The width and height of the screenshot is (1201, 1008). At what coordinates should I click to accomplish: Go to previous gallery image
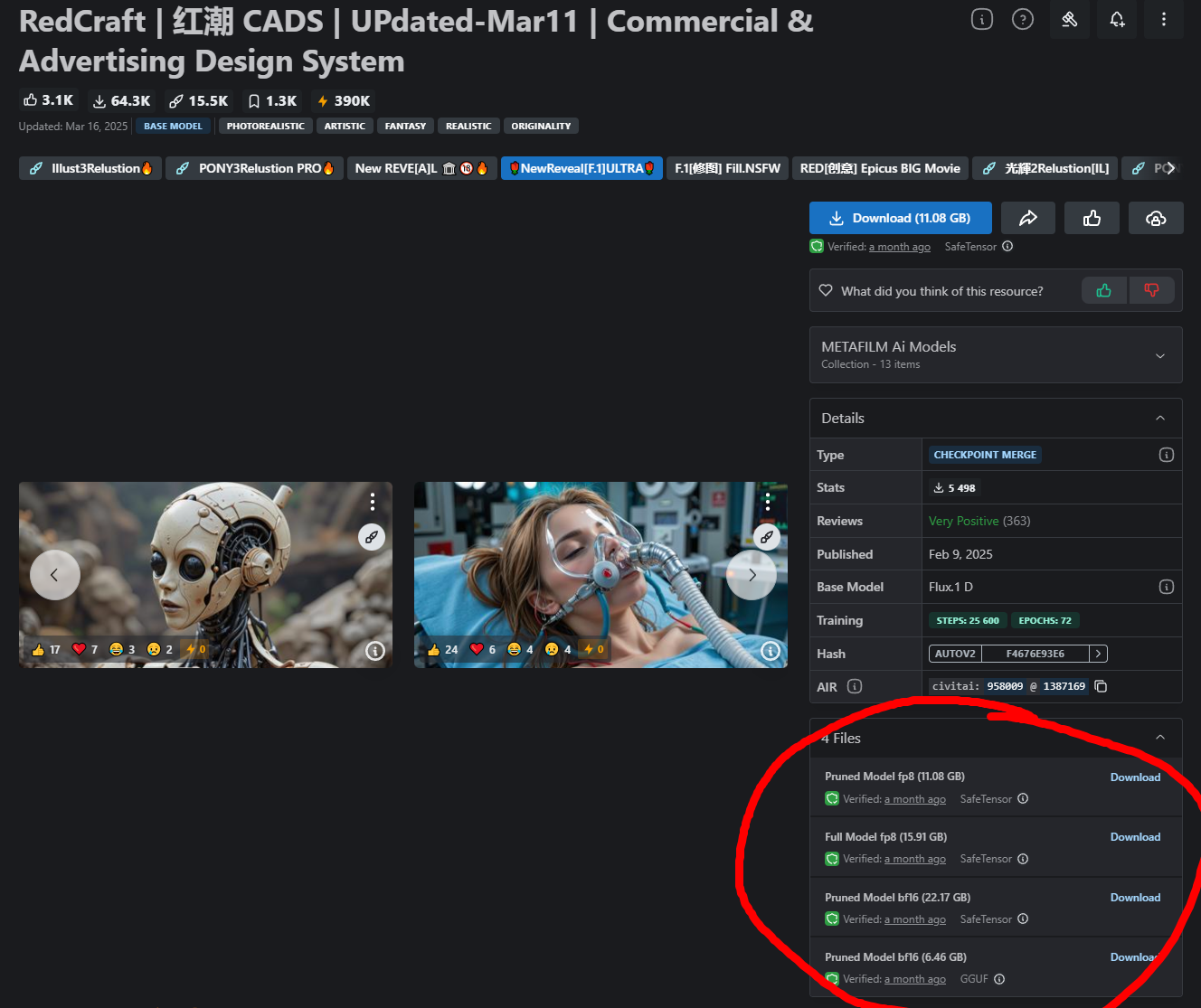[54, 575]
